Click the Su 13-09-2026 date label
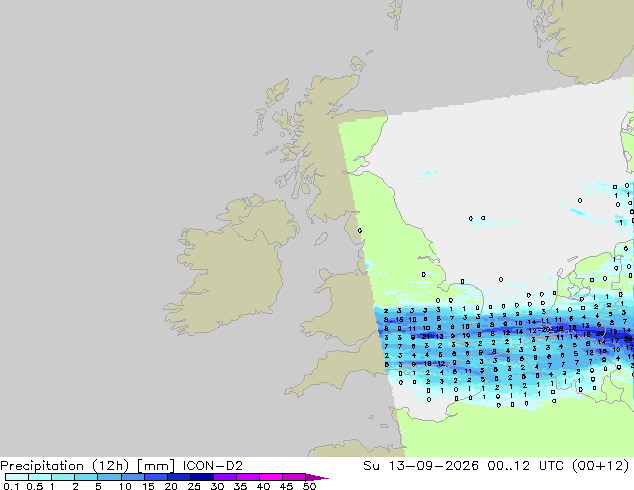Viewport: 634px width, 490px height. coord(421,466)
